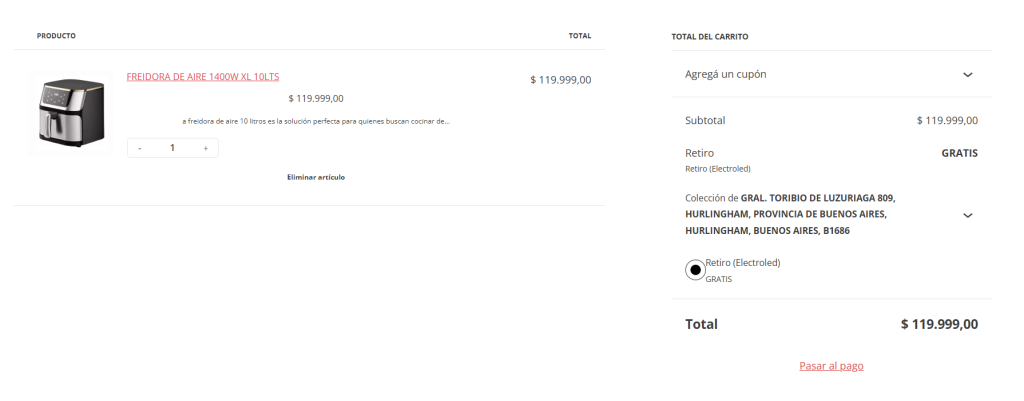Decrease quantity with the minus button

(x=140, y=148)
